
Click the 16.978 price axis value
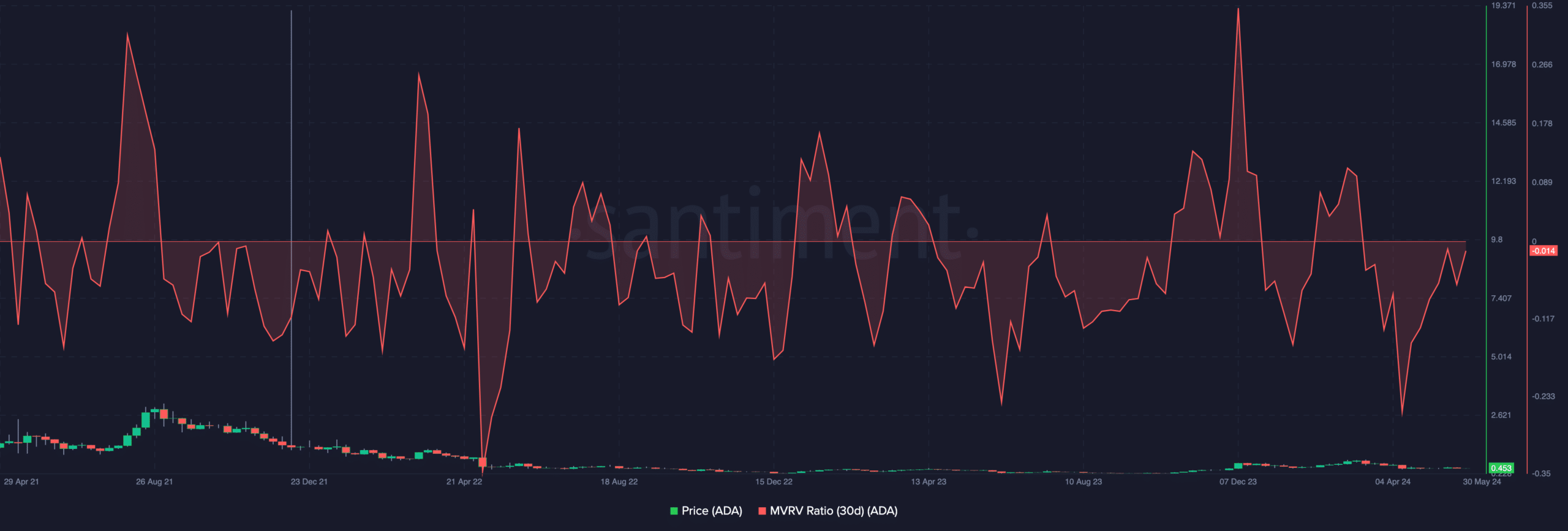click(x=1504, y=64)
